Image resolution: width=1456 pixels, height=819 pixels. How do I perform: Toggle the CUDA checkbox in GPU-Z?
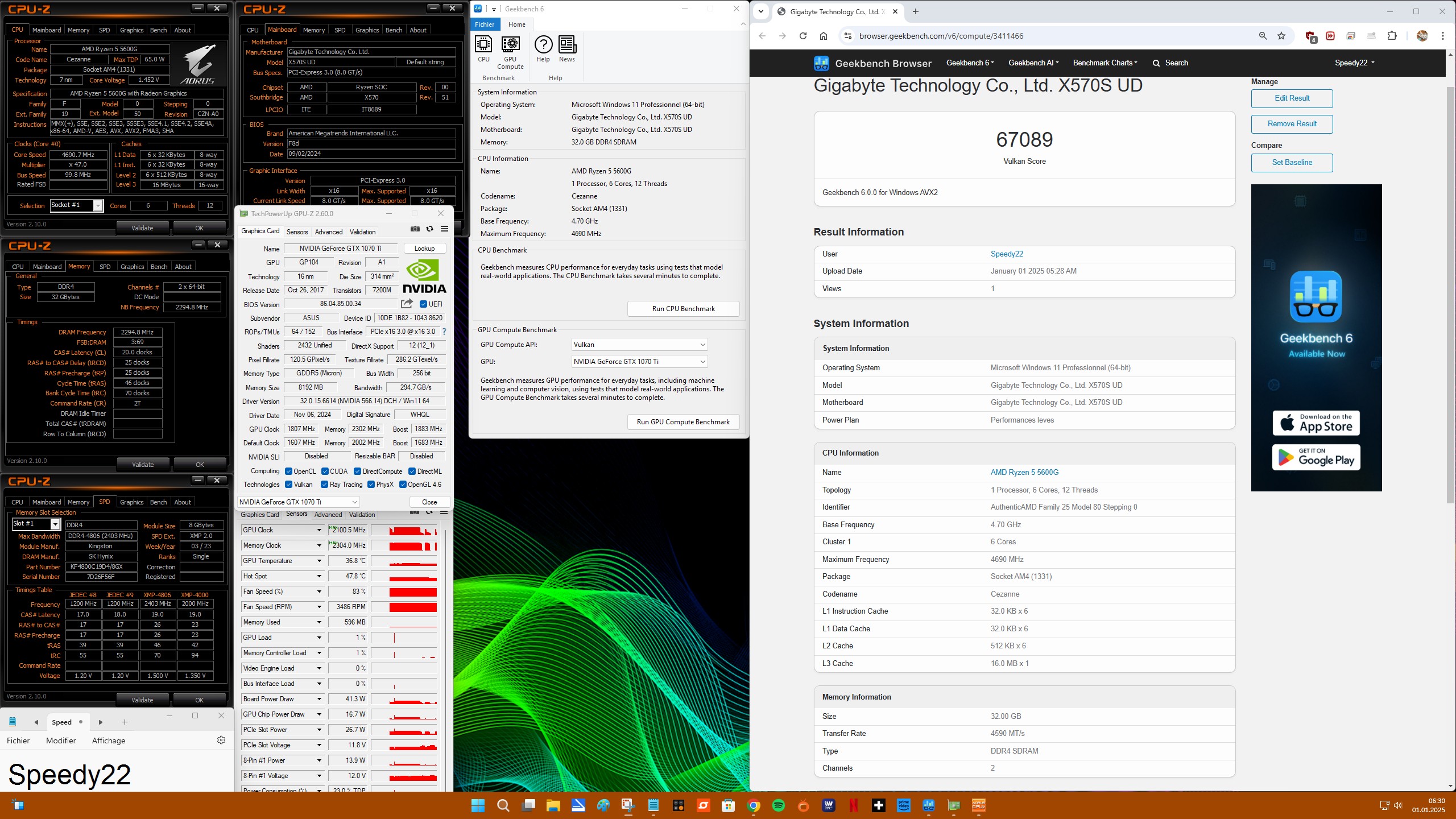pyautogui.click(x=325, y=471)
